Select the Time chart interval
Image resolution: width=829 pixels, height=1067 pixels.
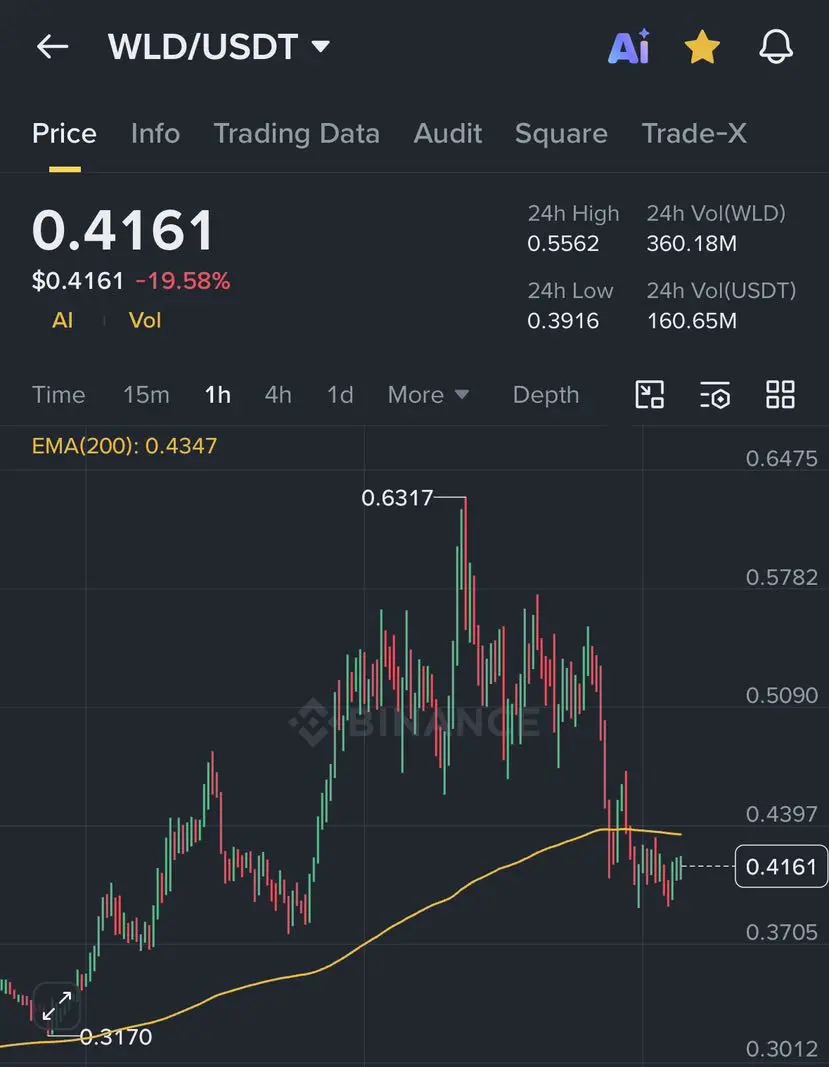pyautogui.click(x=59, y=395)
